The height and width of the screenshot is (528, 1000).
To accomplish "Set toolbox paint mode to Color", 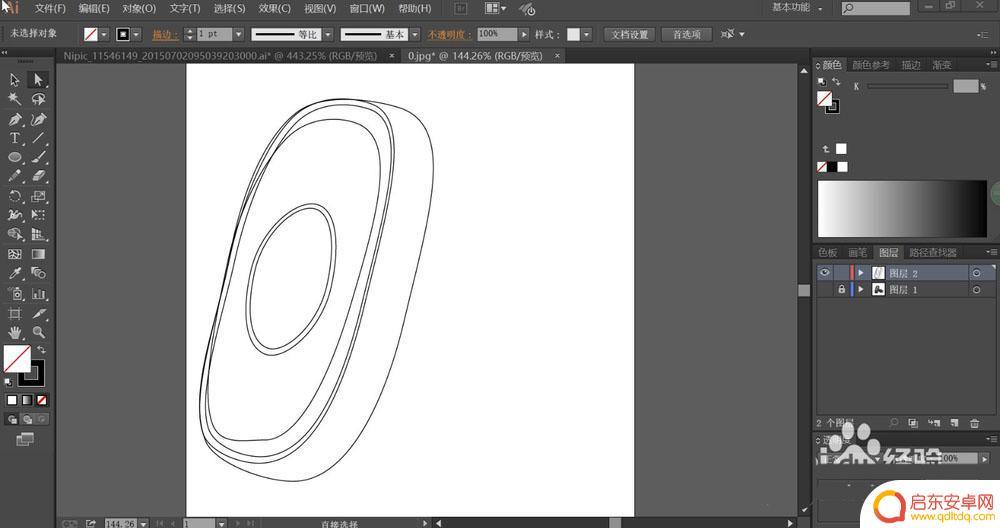I will 11,400.
